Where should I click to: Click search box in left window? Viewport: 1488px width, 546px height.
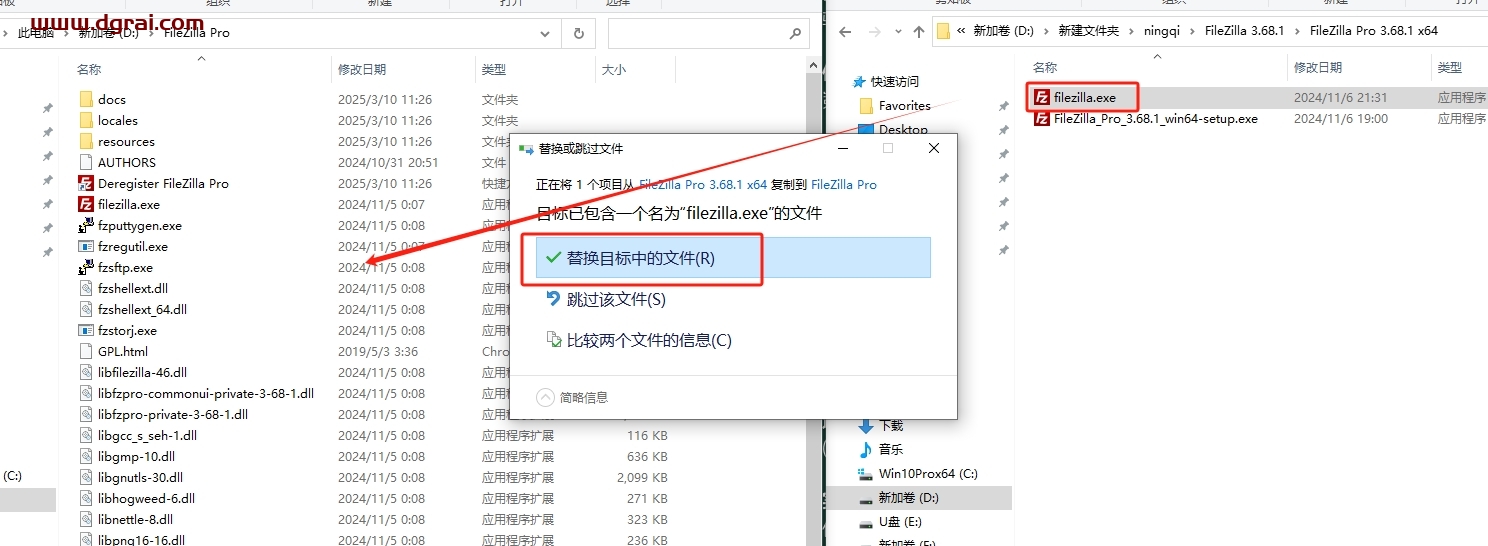tap(706, 33)
